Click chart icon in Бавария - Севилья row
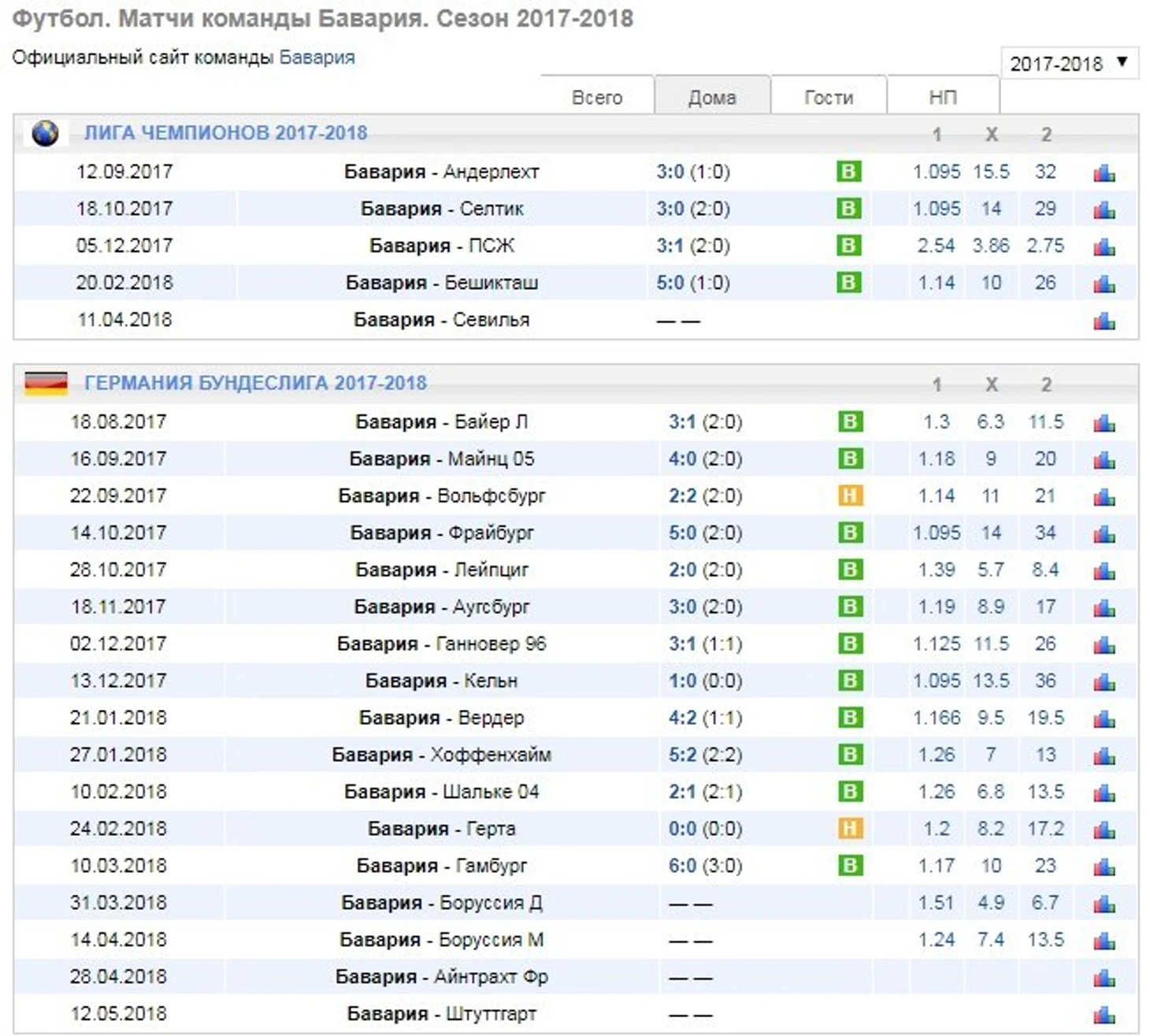This screenshot has height=1036, width=1150. click(x=1104, y=321)
